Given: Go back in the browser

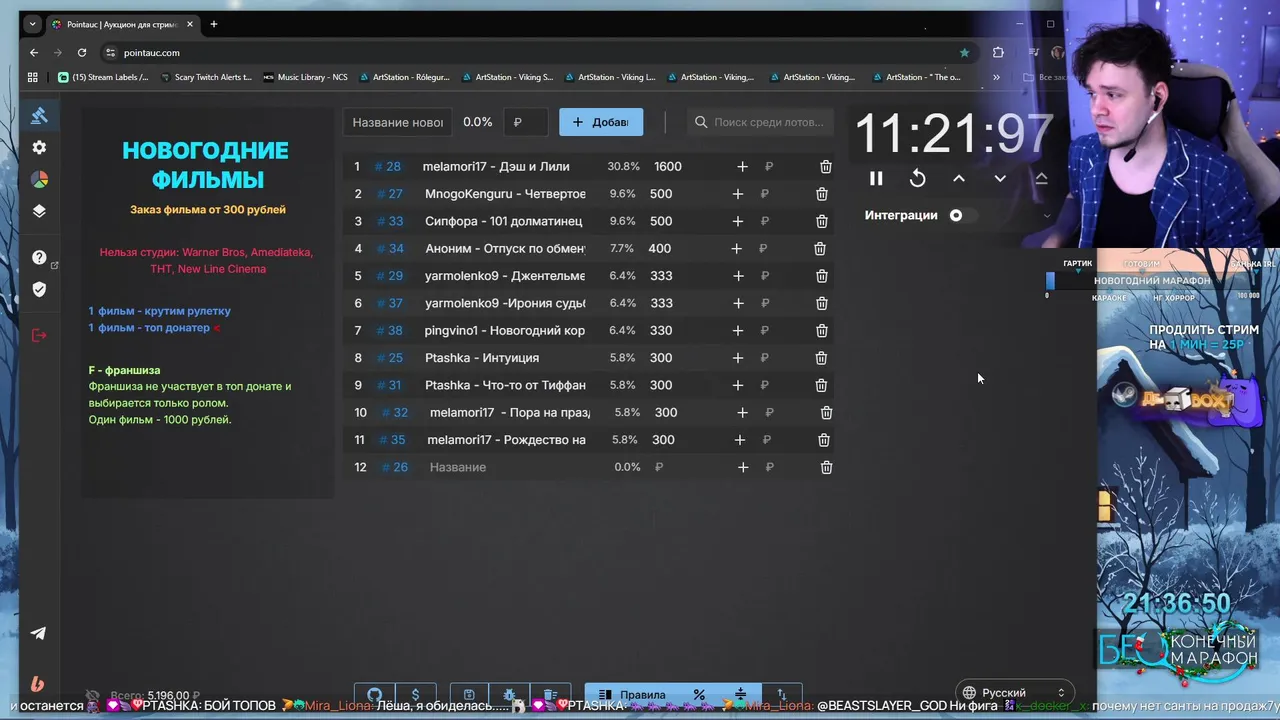Looking at the screenshot, I should 34,53.
